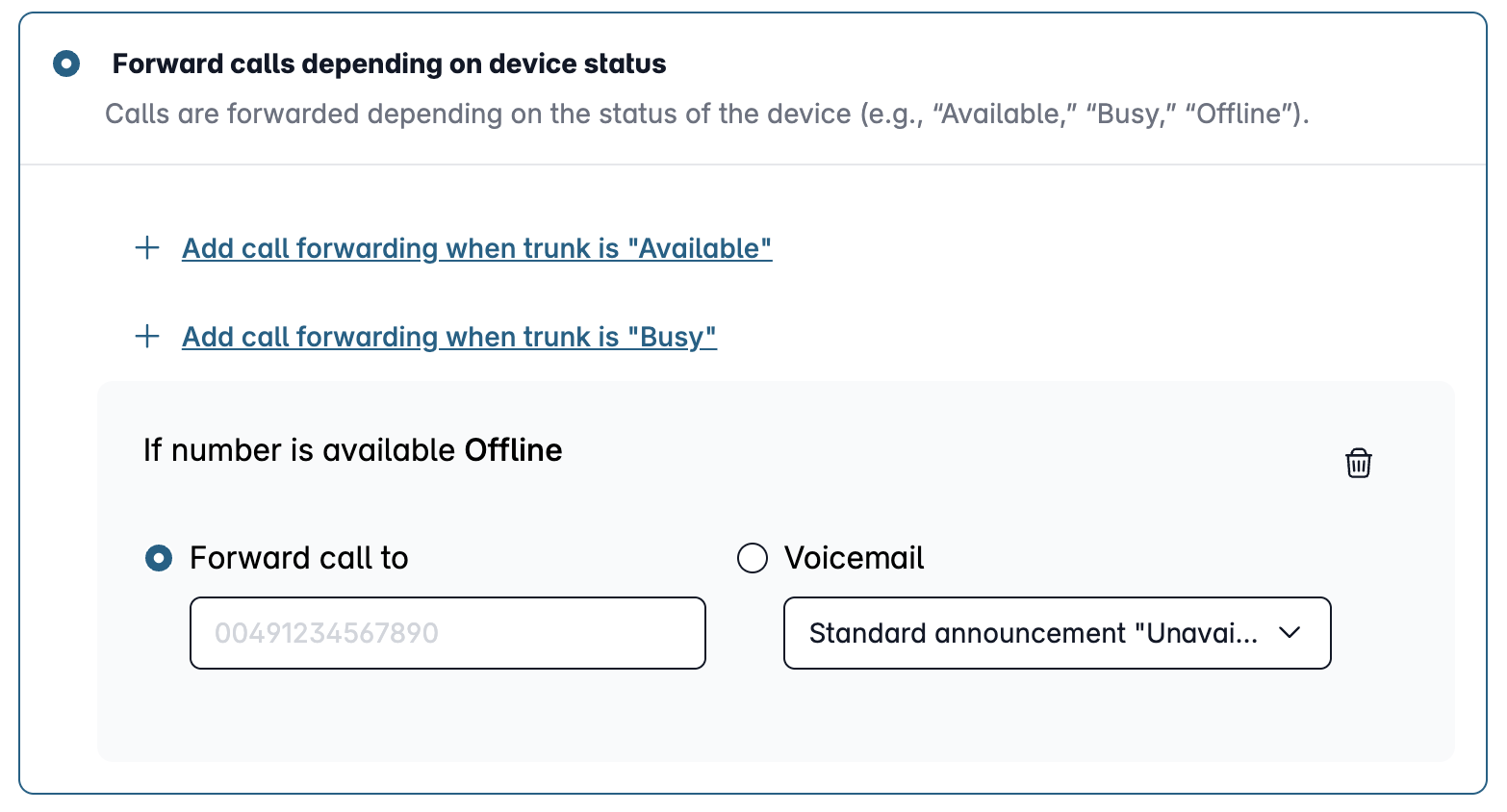
Task: Click the "If number is available Offline" title
Action: 353,450
